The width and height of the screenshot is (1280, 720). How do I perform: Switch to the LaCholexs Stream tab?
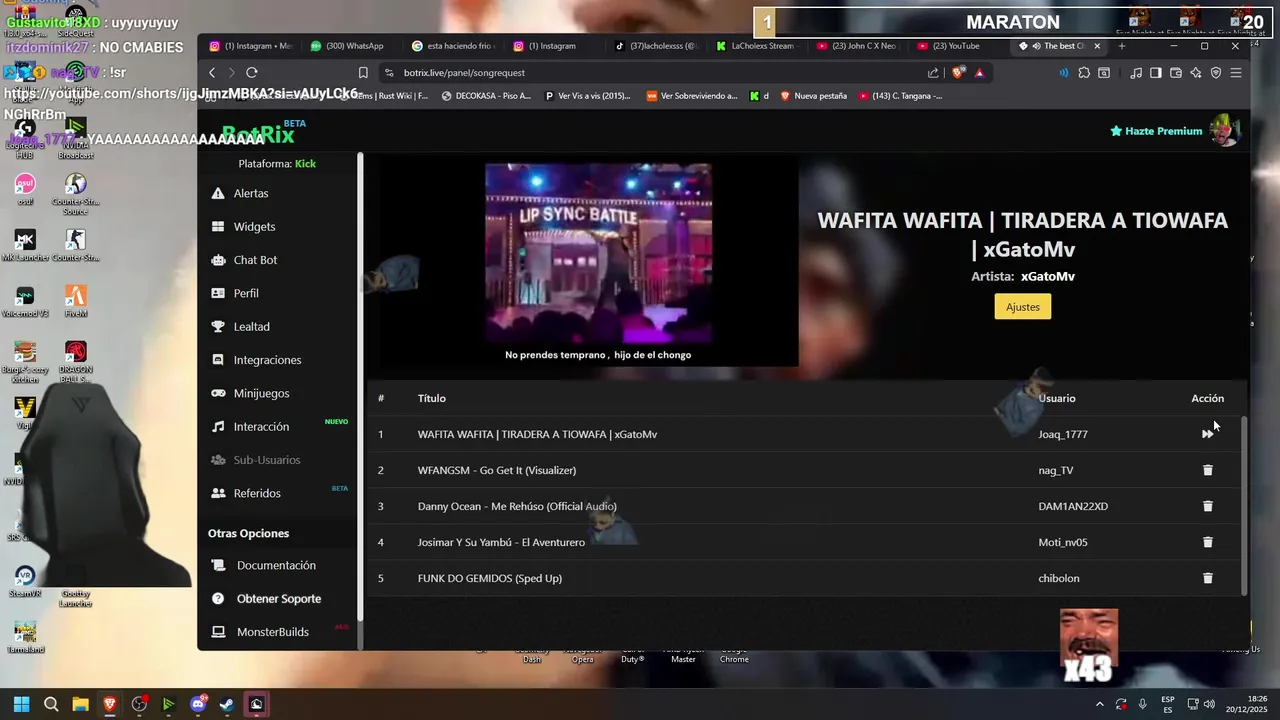(758, 46)
